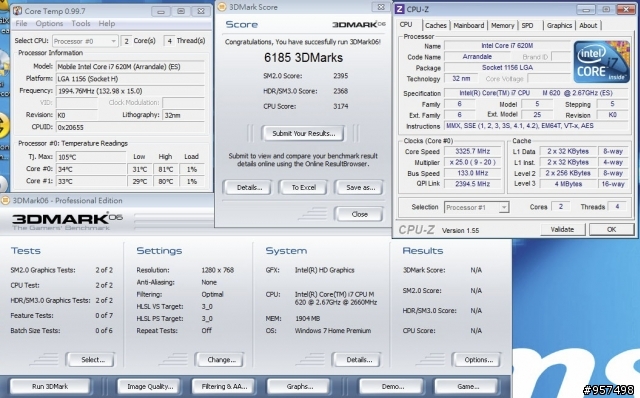Switch to the SPD tab in CPU-Z
Screen dimensions: 640x398
click(527, 25)
